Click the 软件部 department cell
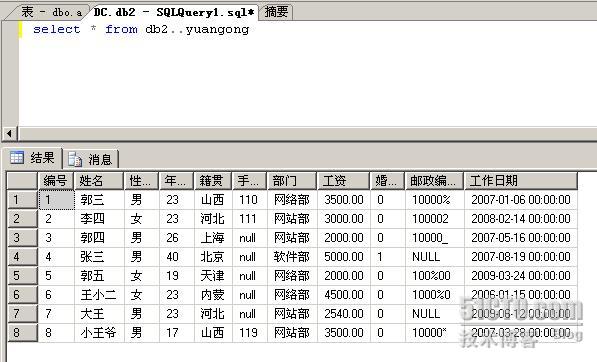 tap(292, 257)
